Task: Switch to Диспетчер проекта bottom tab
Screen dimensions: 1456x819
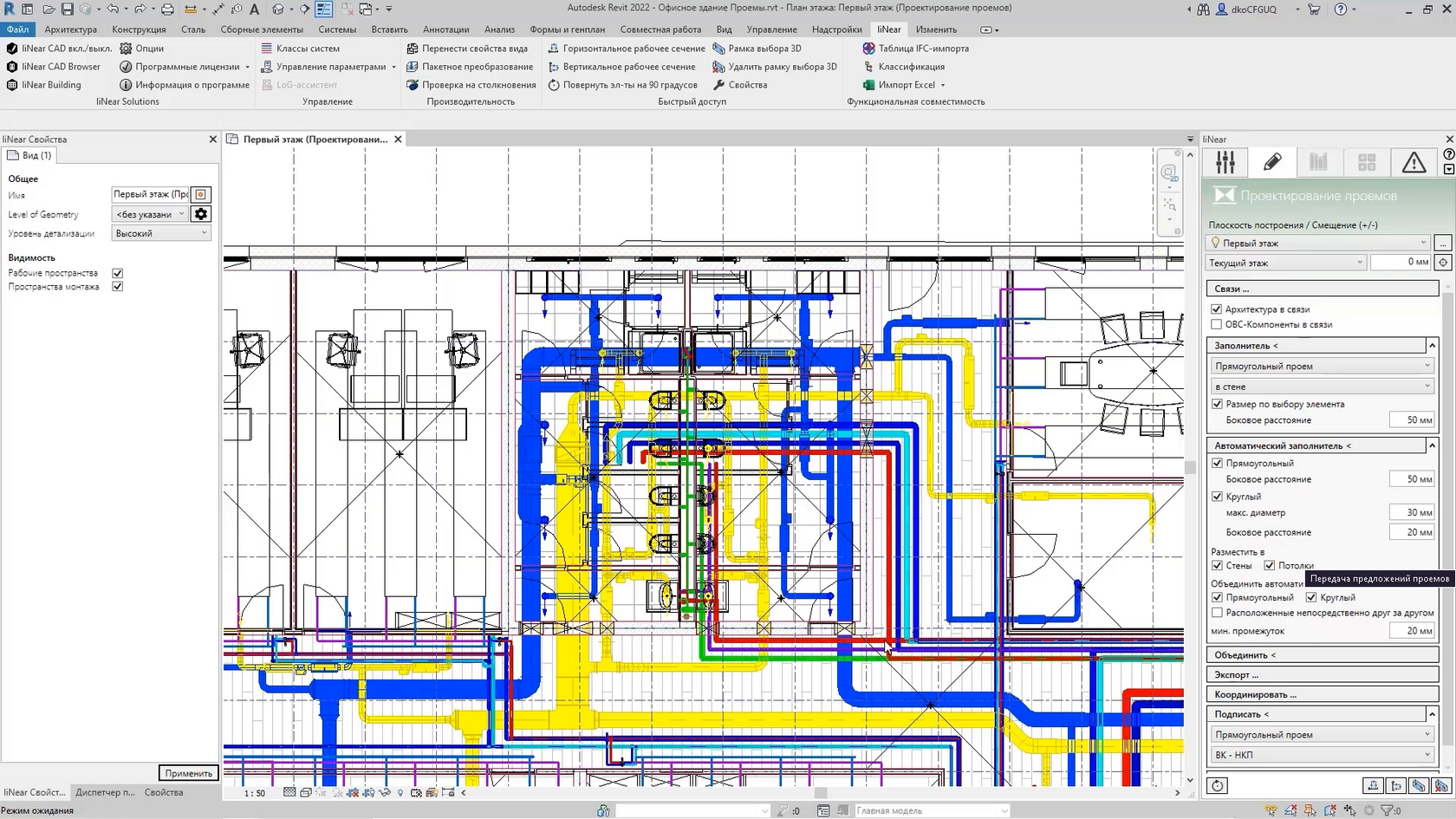Action: (105, 792)
